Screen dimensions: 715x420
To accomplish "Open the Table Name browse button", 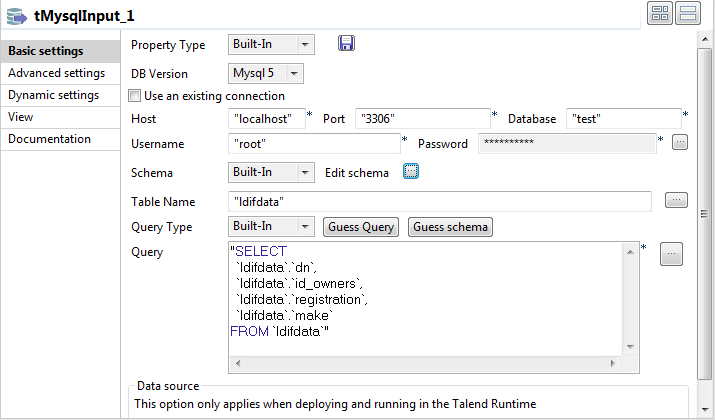I will click(x=676, y=201).
